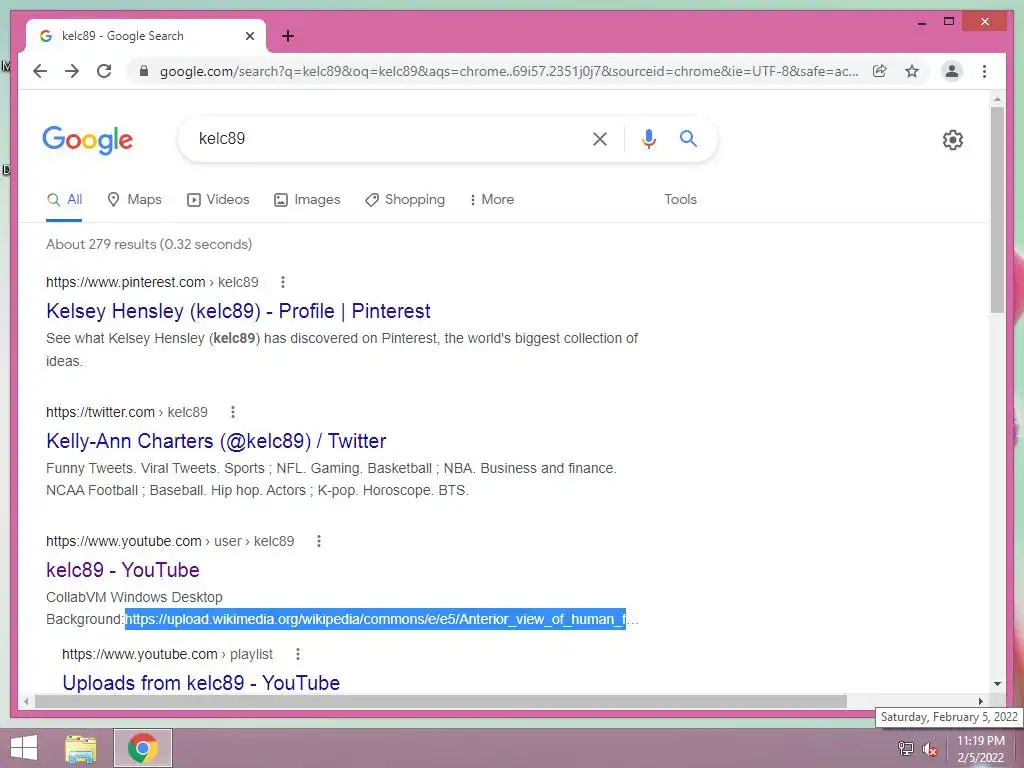Expand the More search categories menu
Screen dimensions: 1024x768
(491, 200)
